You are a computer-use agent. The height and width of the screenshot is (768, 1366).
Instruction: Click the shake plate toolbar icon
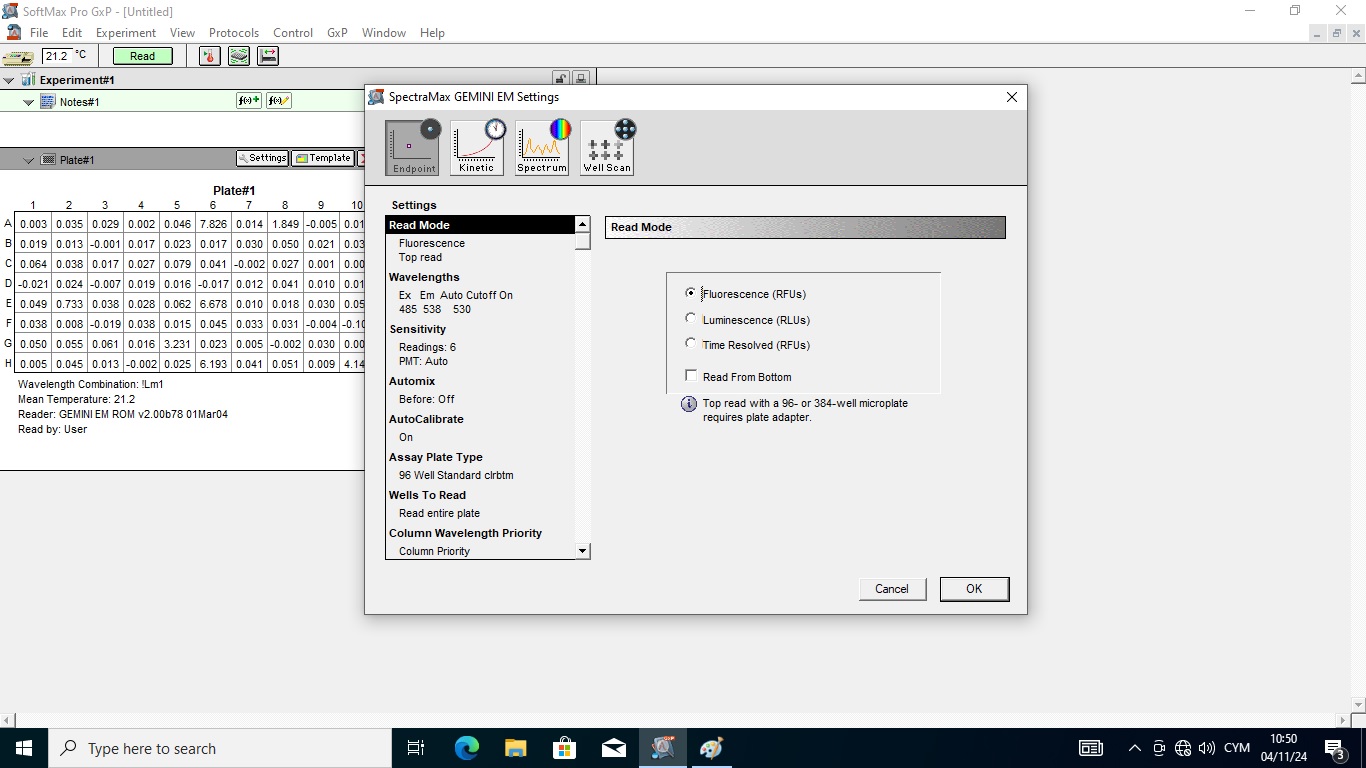[238, 56]
